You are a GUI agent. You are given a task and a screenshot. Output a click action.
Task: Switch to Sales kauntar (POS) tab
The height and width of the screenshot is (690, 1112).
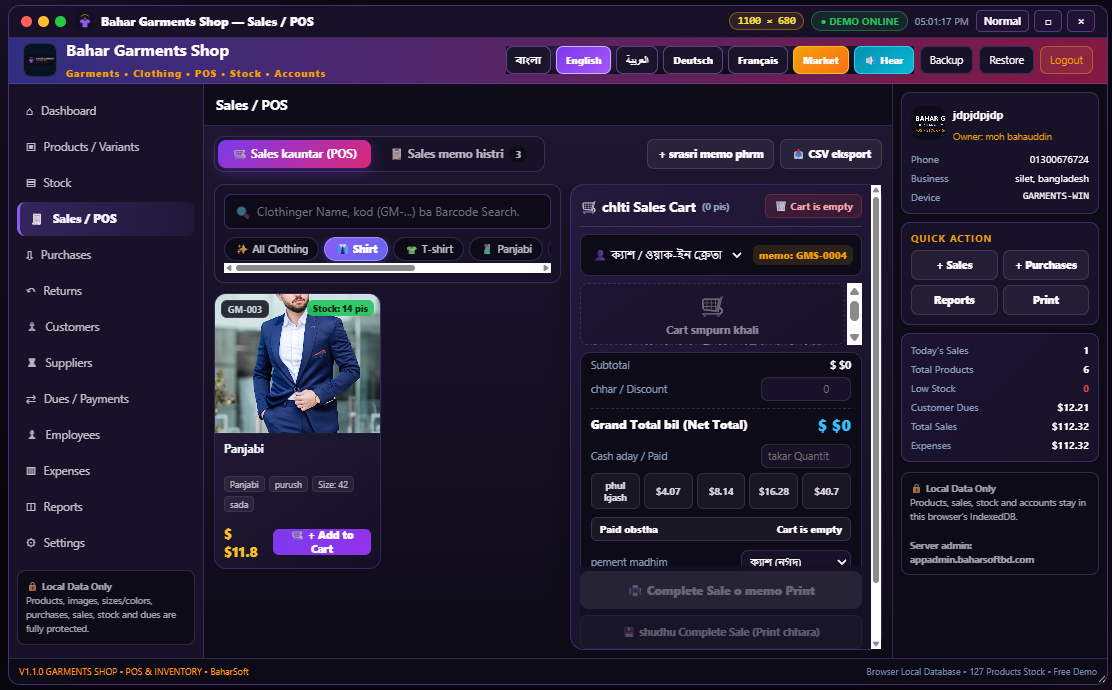(294, 154)
